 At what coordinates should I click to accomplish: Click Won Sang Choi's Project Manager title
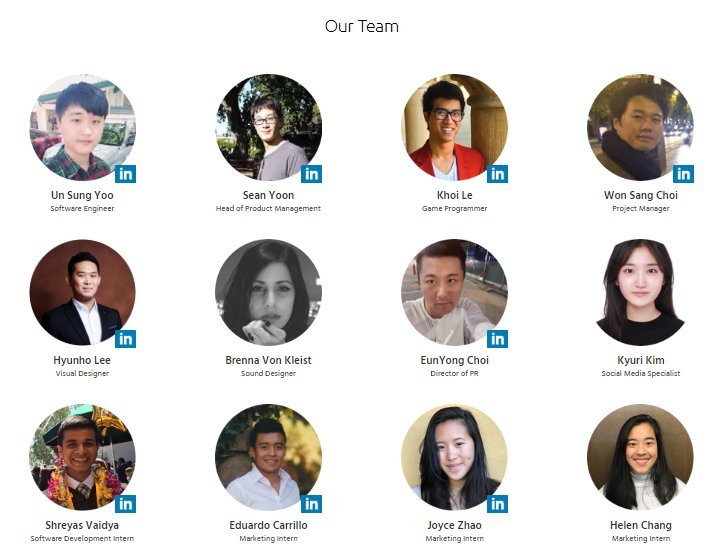pos(641,208)
